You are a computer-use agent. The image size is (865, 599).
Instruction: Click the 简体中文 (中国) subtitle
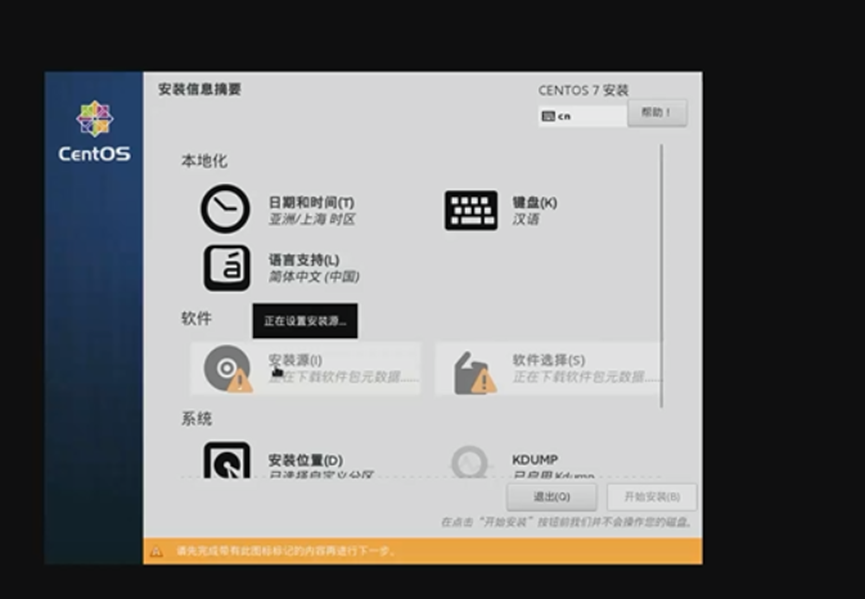click(314, 276)
